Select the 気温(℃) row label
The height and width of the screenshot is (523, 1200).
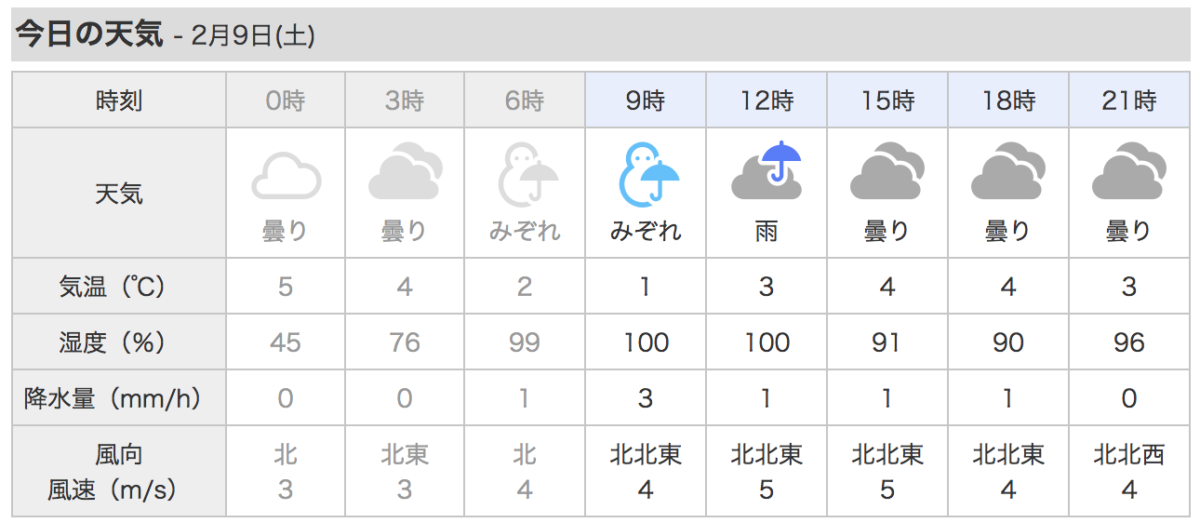tap(119, 287)
